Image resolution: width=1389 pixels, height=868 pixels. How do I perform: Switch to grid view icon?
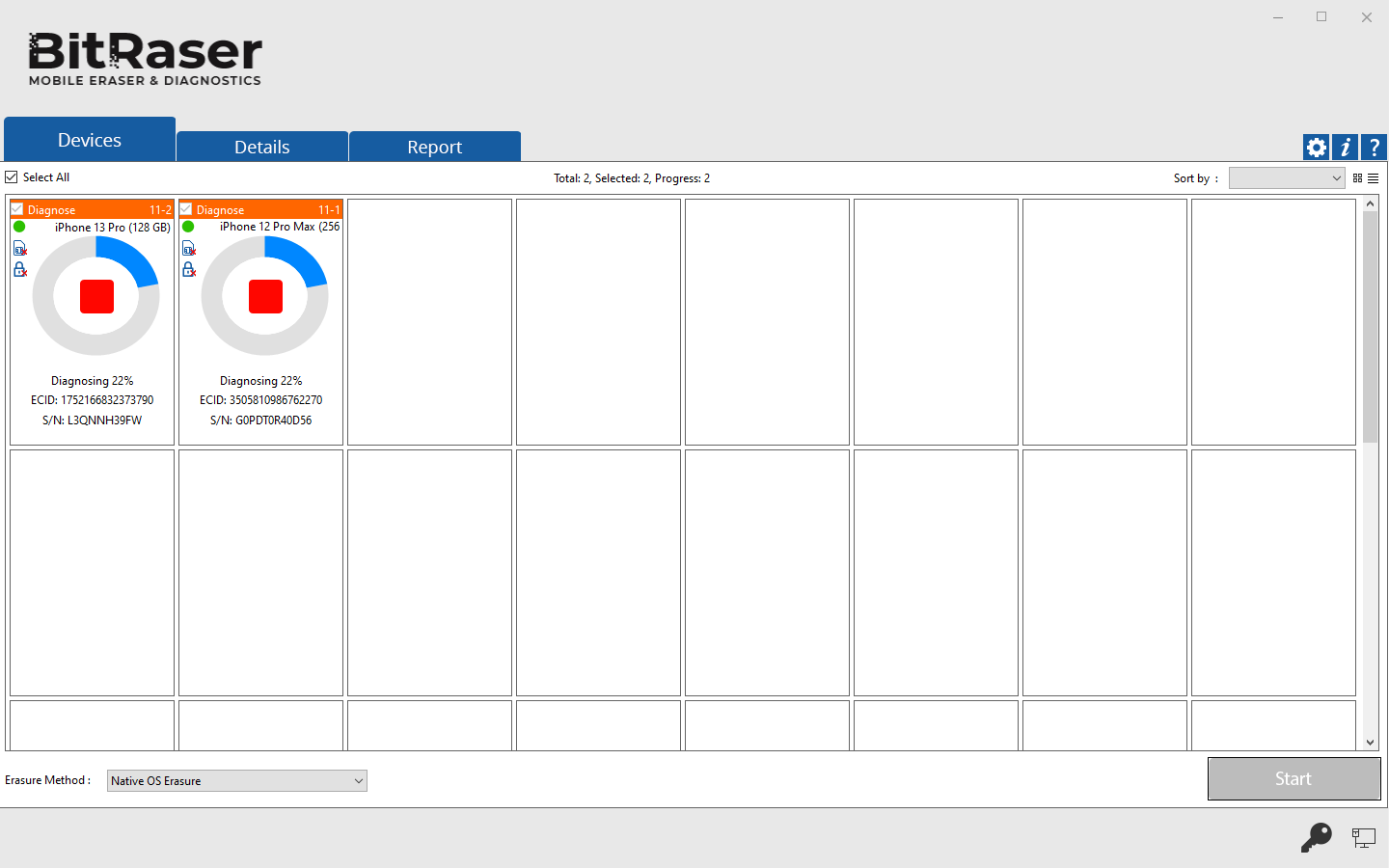(x=1357, y=178)
